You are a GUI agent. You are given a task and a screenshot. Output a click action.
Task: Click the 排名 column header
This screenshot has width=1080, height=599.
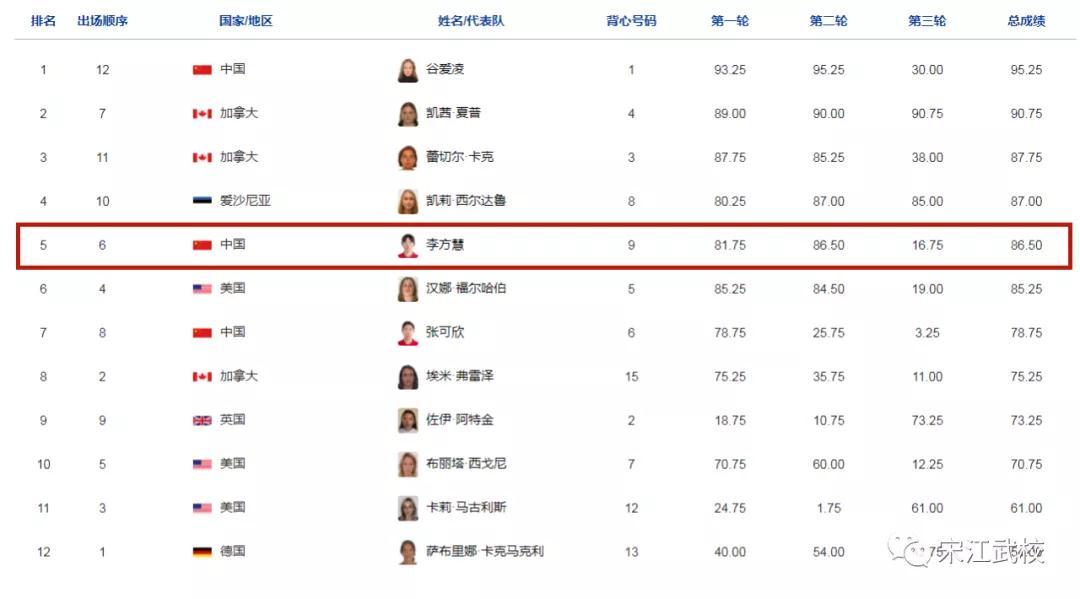point(43,21)
